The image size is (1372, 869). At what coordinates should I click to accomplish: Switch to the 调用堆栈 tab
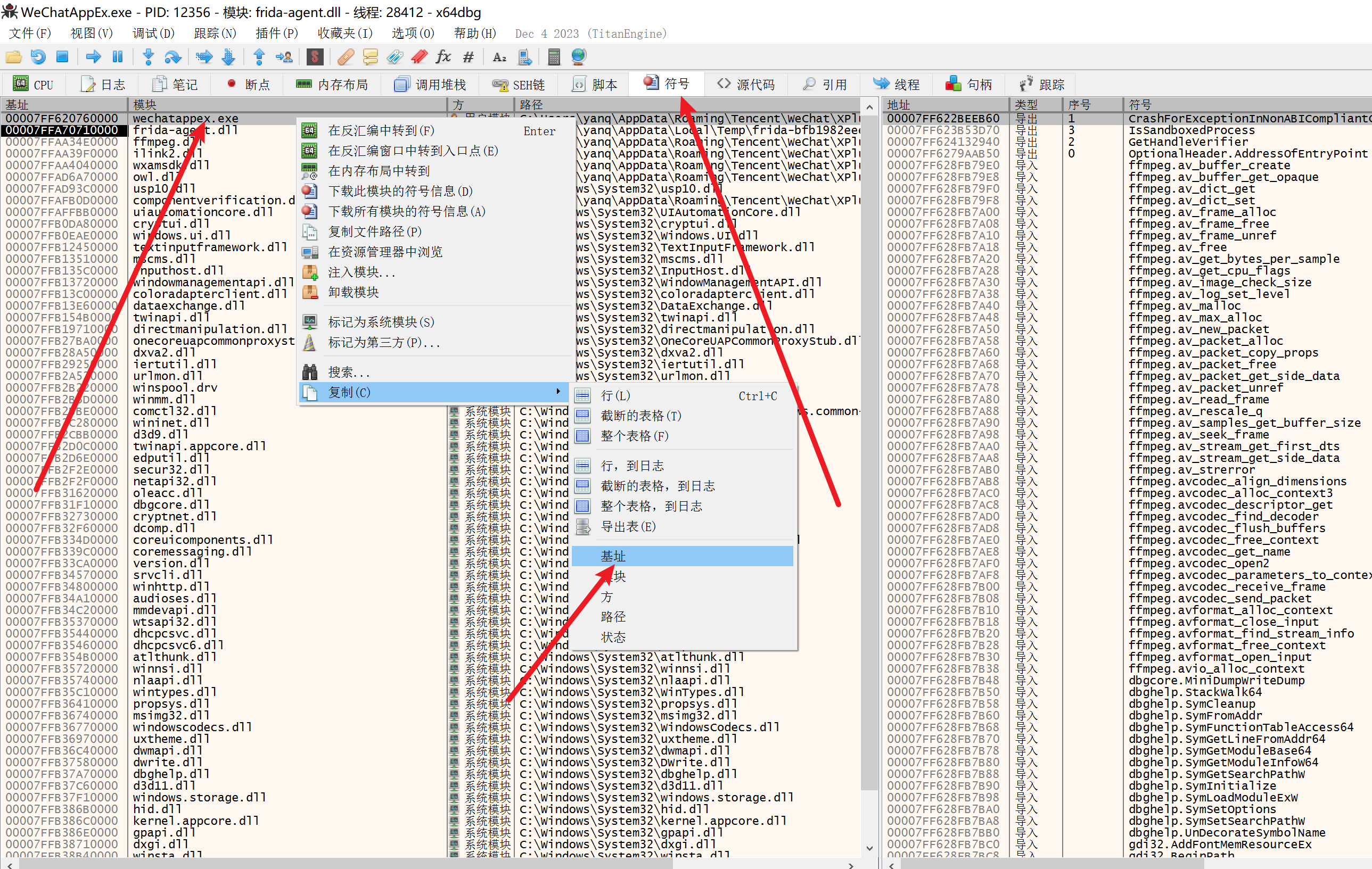(430, 85)
